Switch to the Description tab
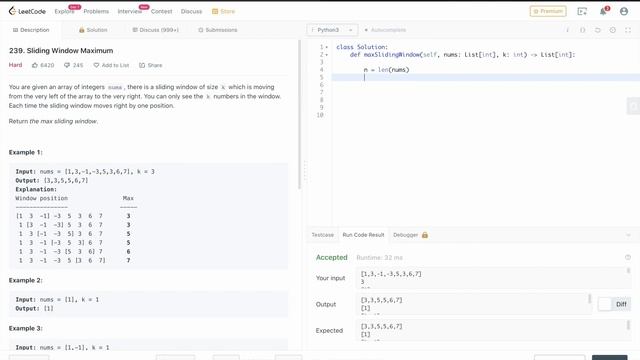This screenshot has height=360, width=640. [31, 30]
